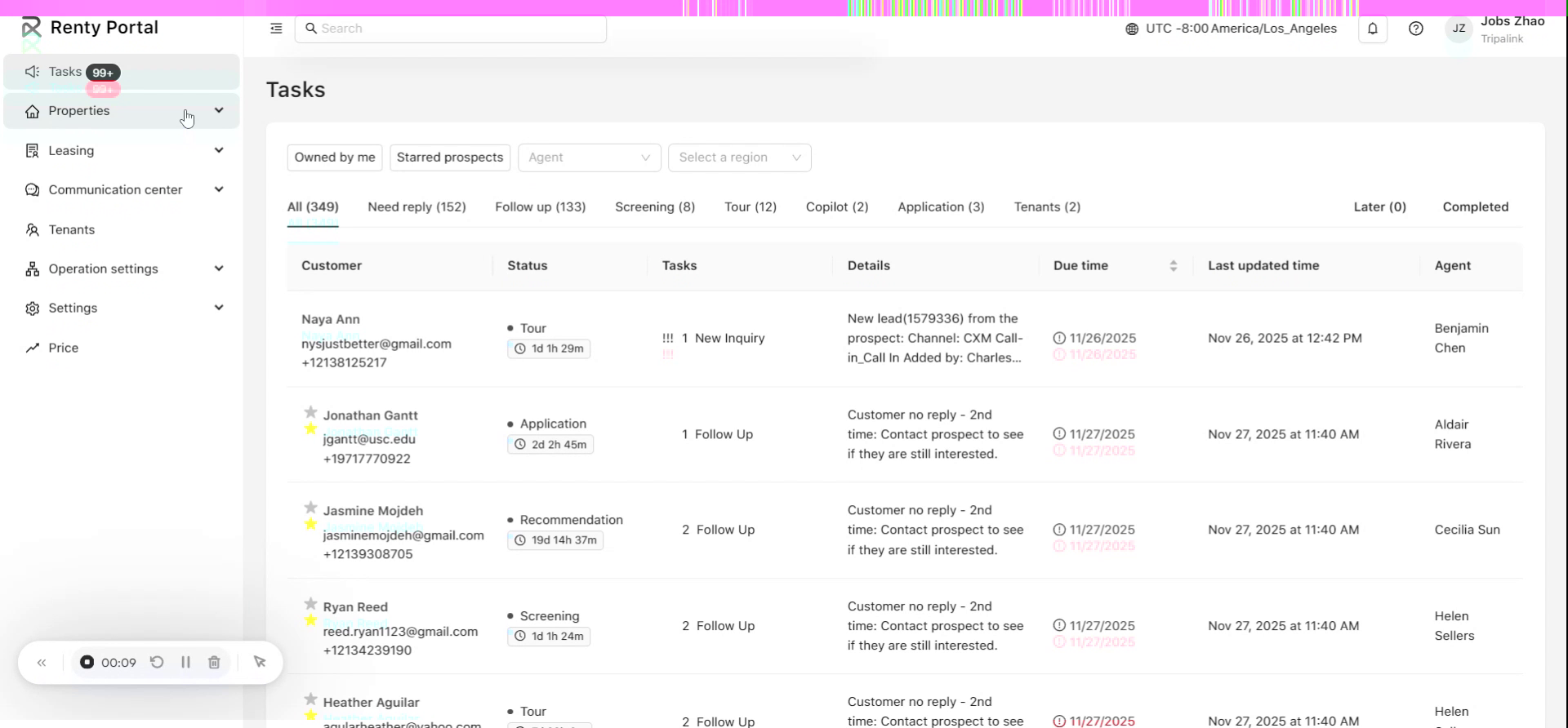Click clock icon beside Naya Ann's 11/26/2025
This screenshot has width=1568, height=728.
pos(1059,338)
